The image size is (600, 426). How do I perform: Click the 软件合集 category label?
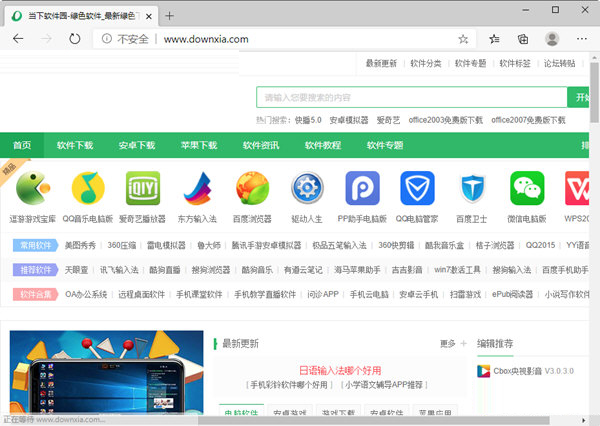(35, 294)
